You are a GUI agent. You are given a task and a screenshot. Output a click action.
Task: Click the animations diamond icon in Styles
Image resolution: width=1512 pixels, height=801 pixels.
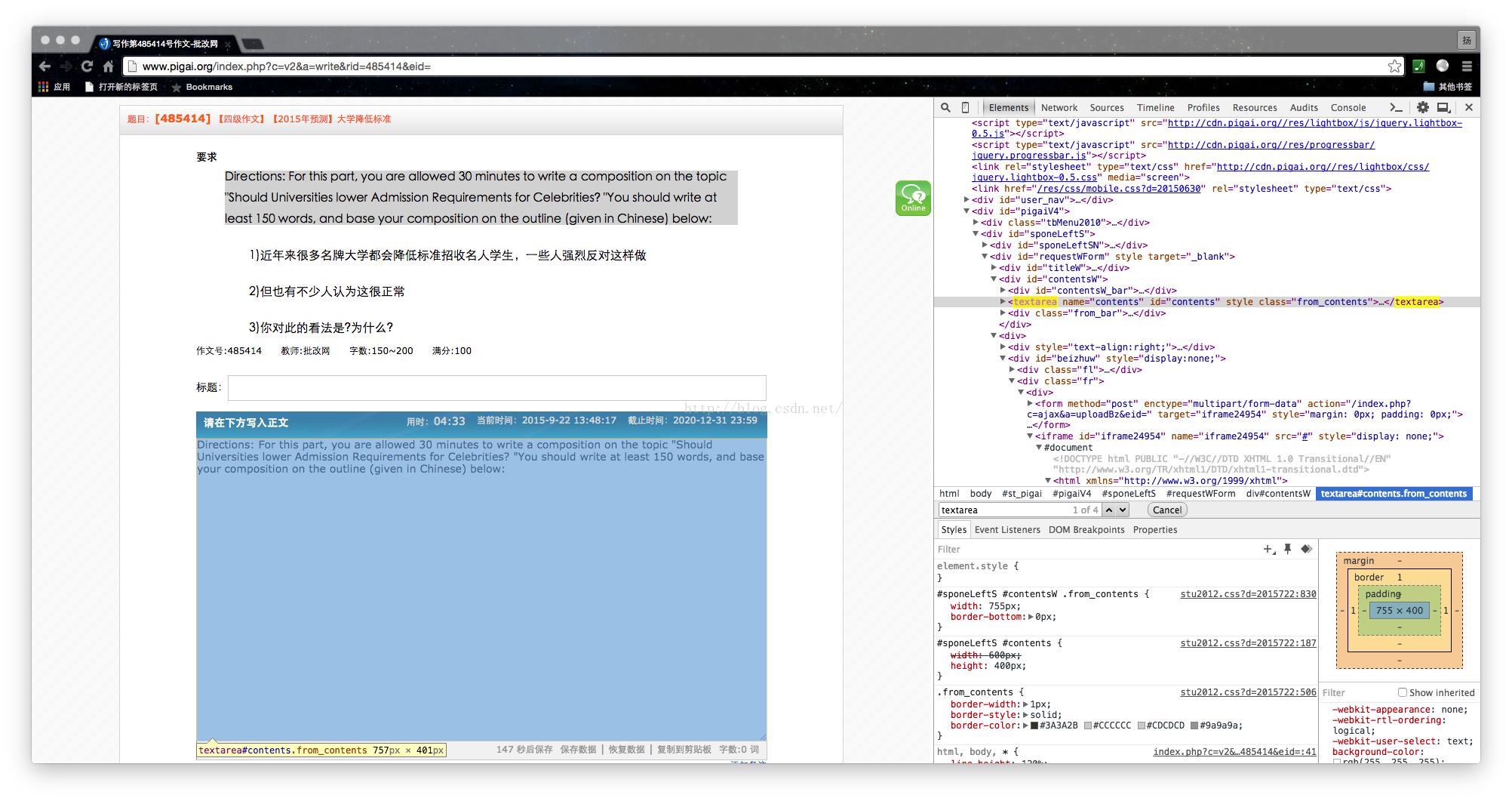[x=1306, y=550]
